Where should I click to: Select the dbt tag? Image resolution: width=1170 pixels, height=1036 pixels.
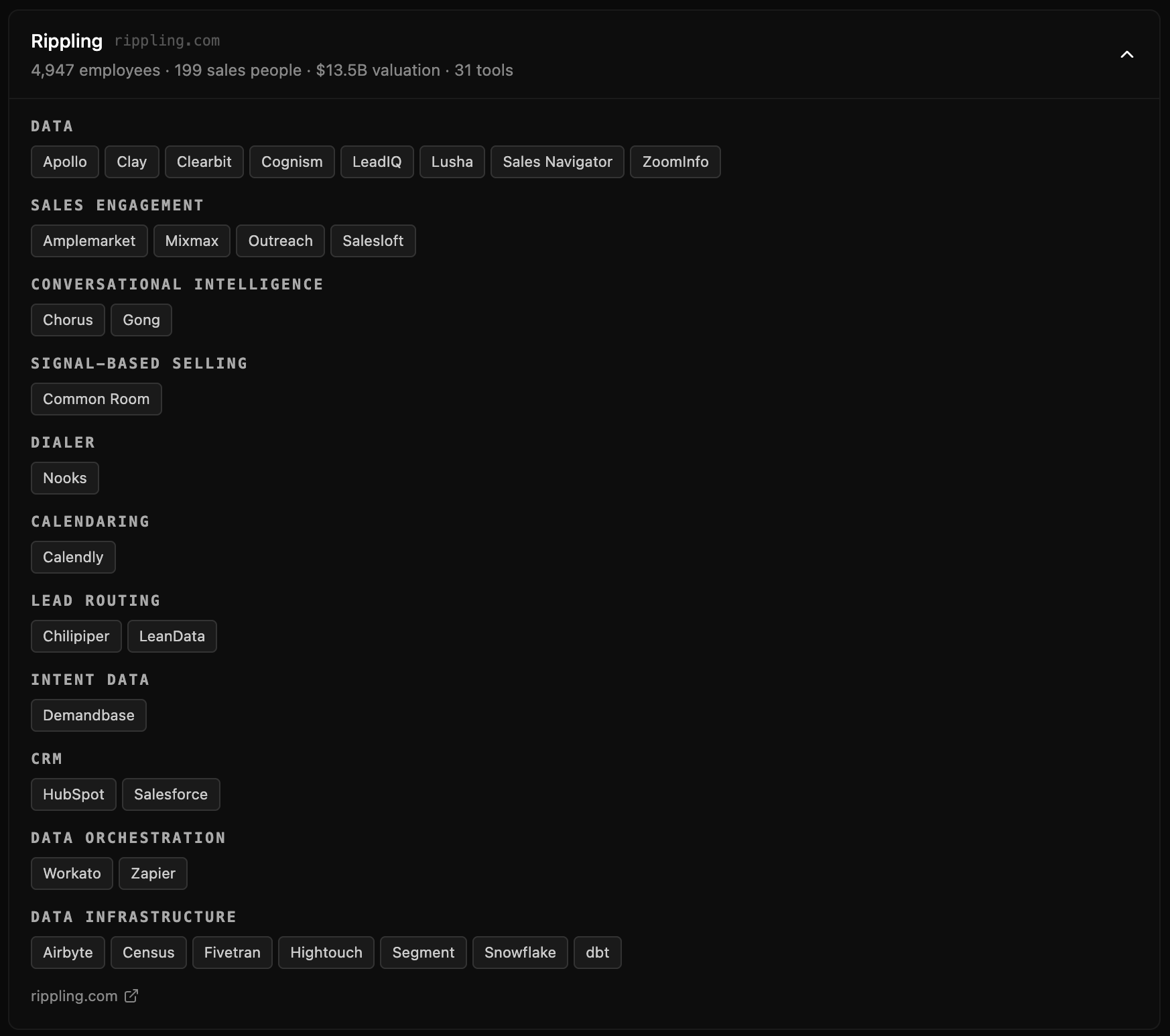pyautogui.click(x=598, y=952)
